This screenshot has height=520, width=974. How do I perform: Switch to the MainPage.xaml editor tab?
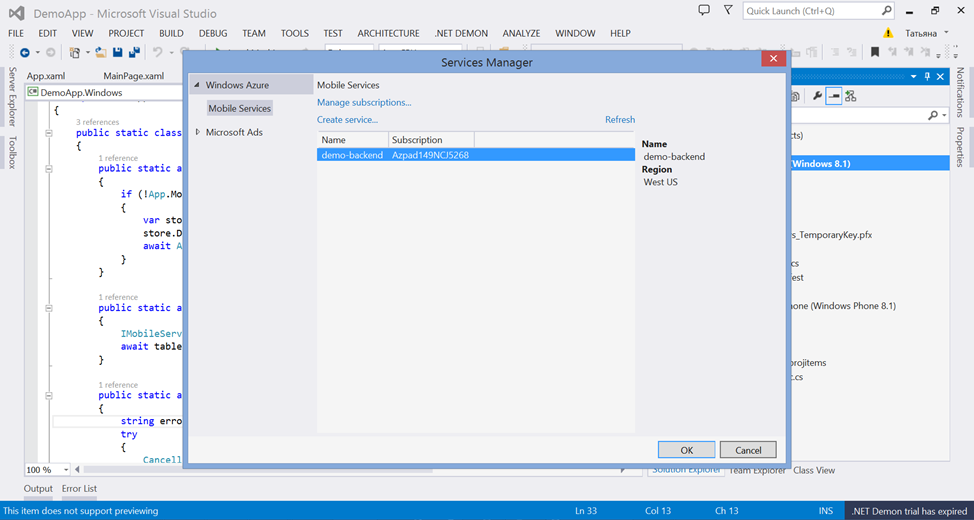[134, 76]
